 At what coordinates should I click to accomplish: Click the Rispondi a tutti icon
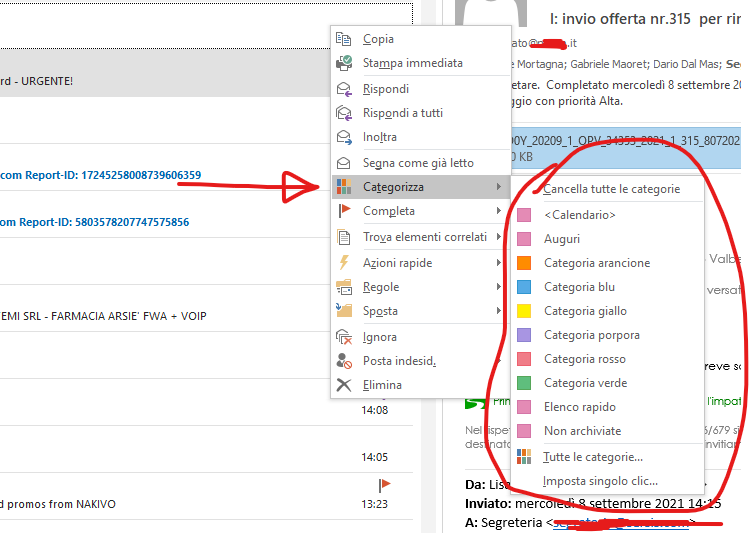(x=344, y=113)
